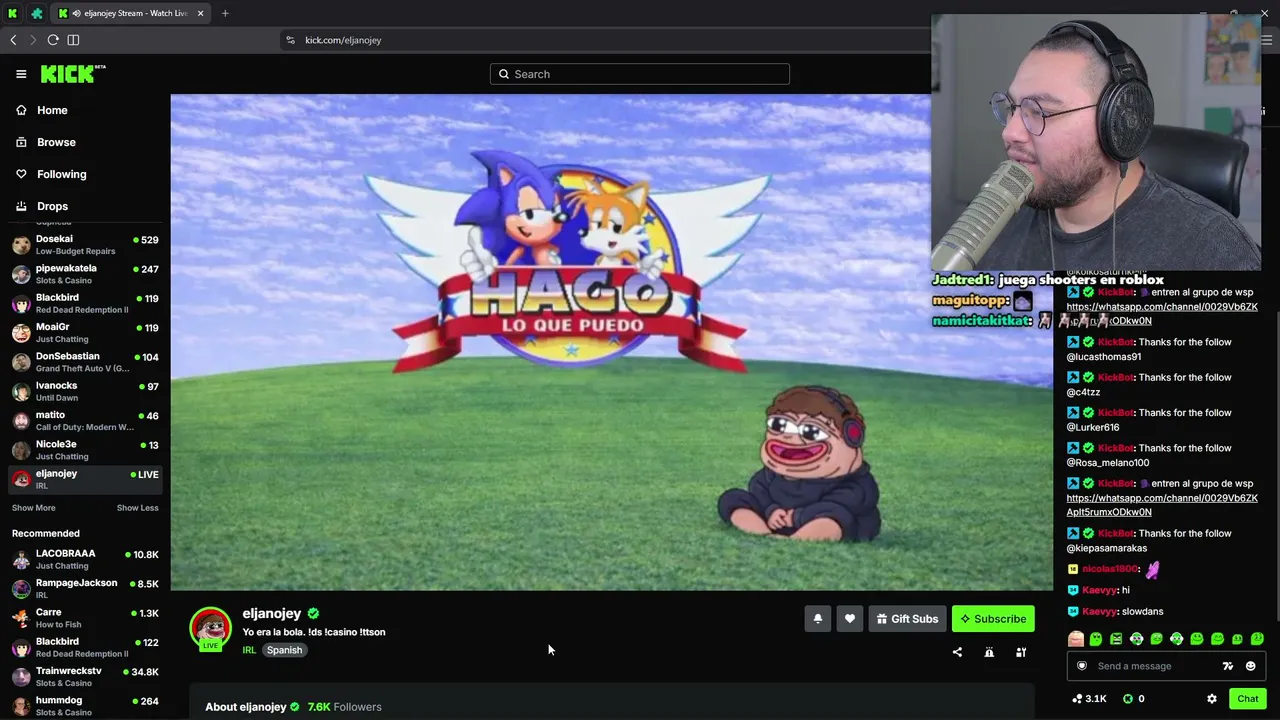1280x720 pixels.
Task: Click the address bar site settings icon
Action: coord(290,40)
